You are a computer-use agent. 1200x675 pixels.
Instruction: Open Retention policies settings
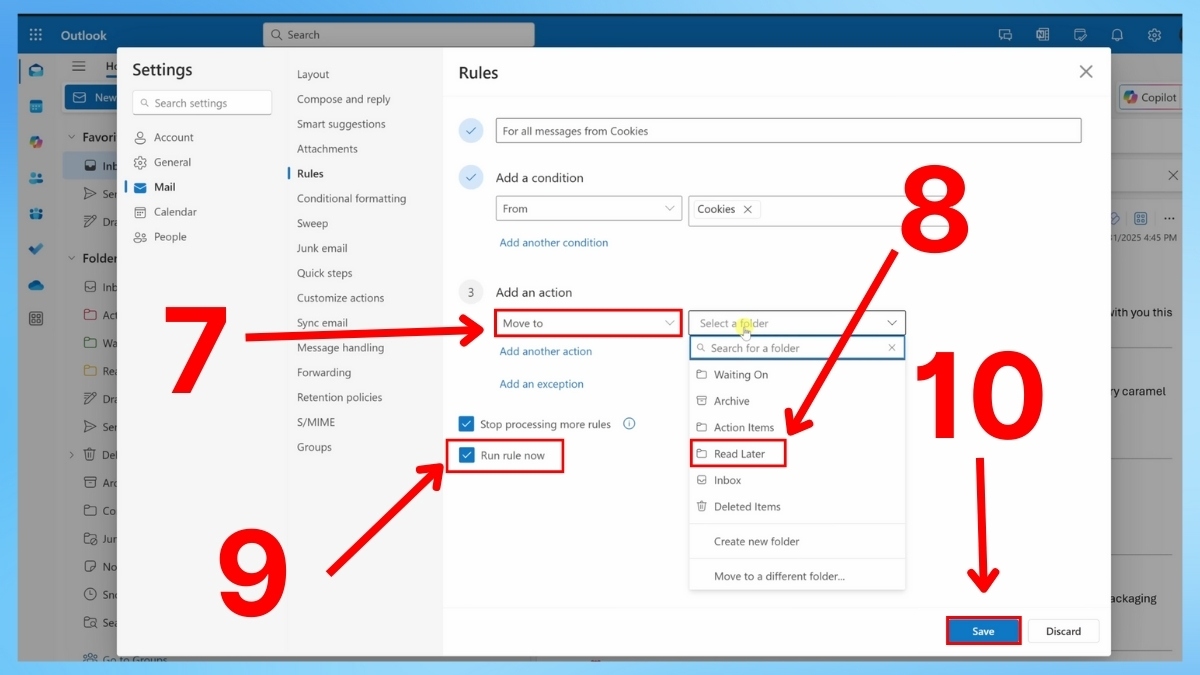340,398
